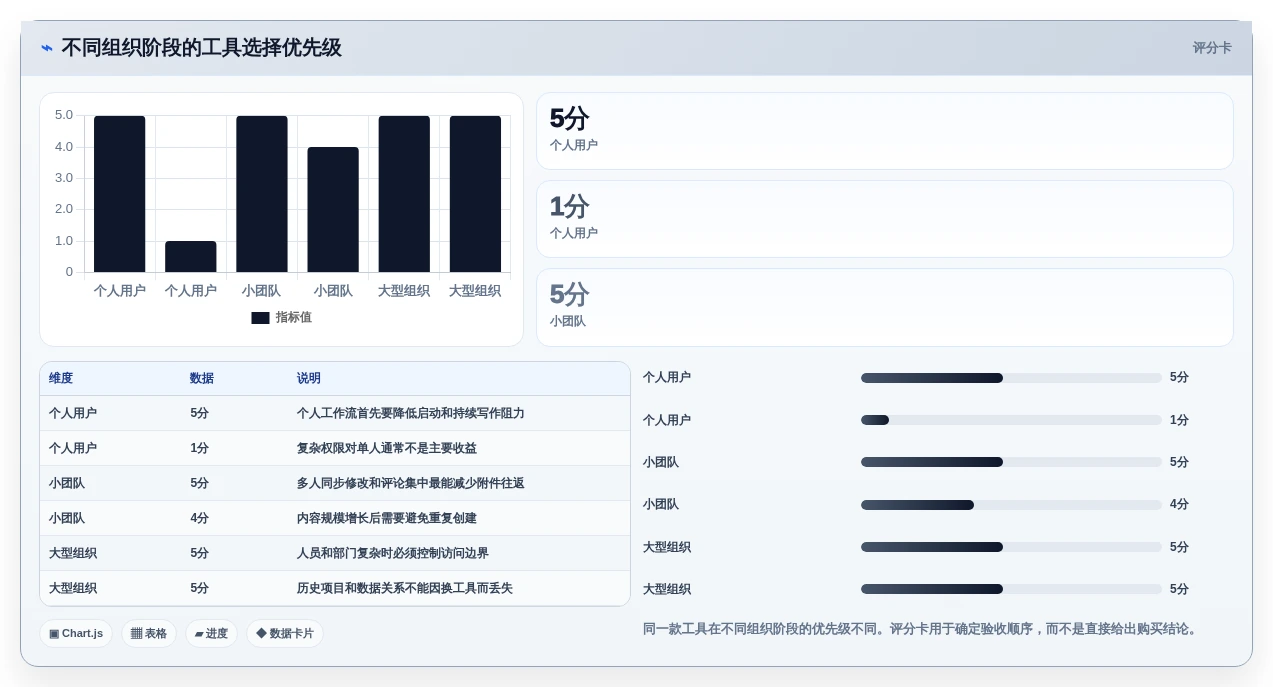This screenshot has width=1273, height=687.
Task: Select the 数据卡片 chip
Action: coord(285,633)
